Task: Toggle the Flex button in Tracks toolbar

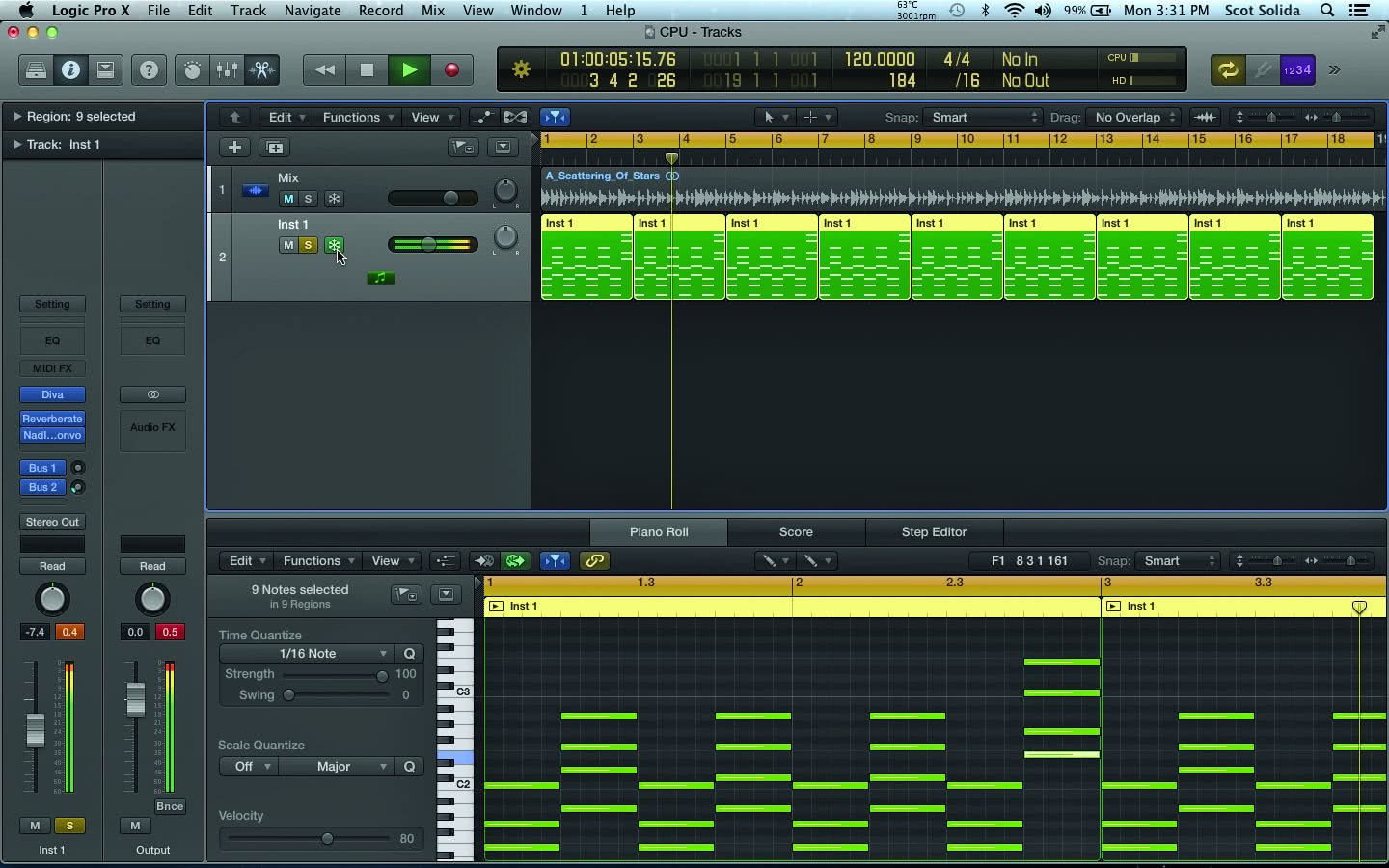Action: click(x=516, y=117)
